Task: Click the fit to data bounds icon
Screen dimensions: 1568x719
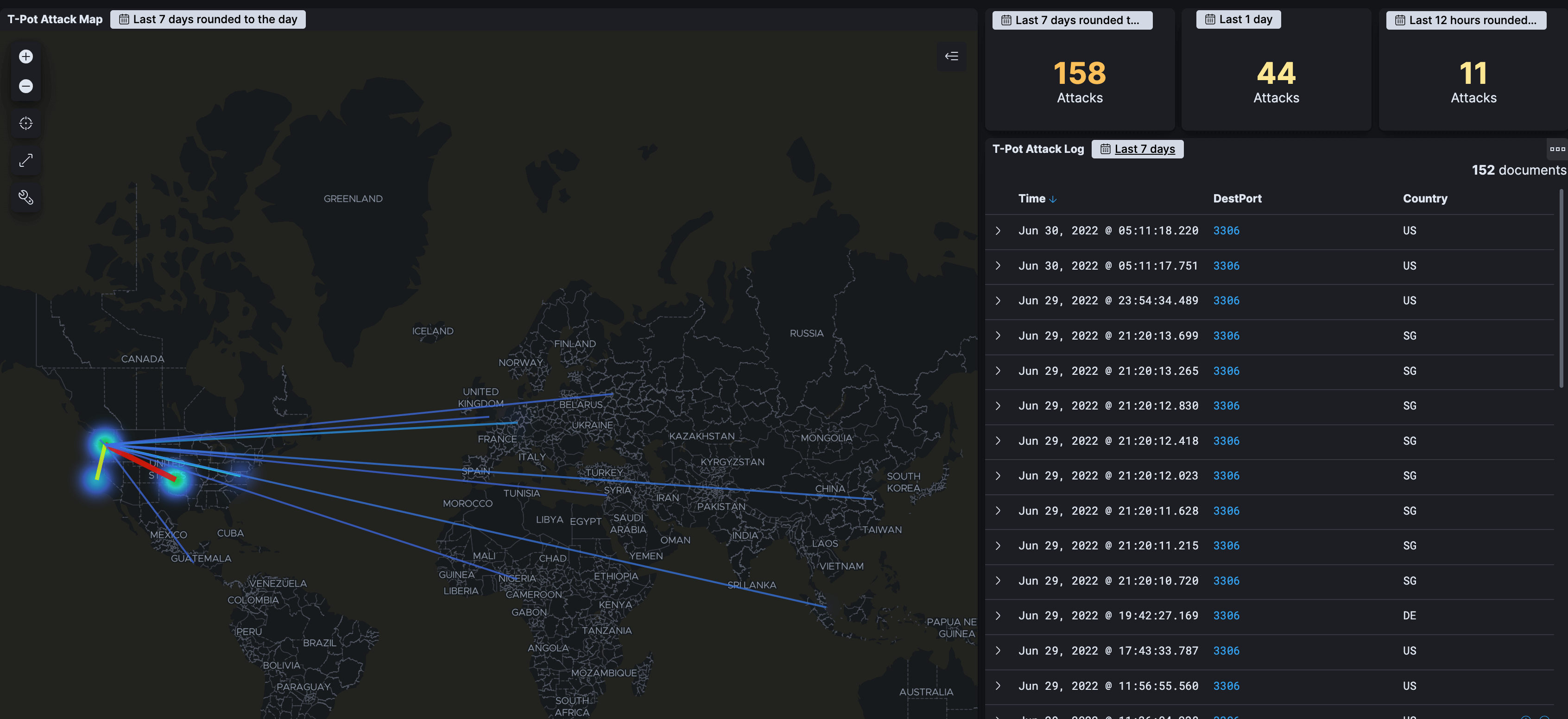Action: click(25, 124)
